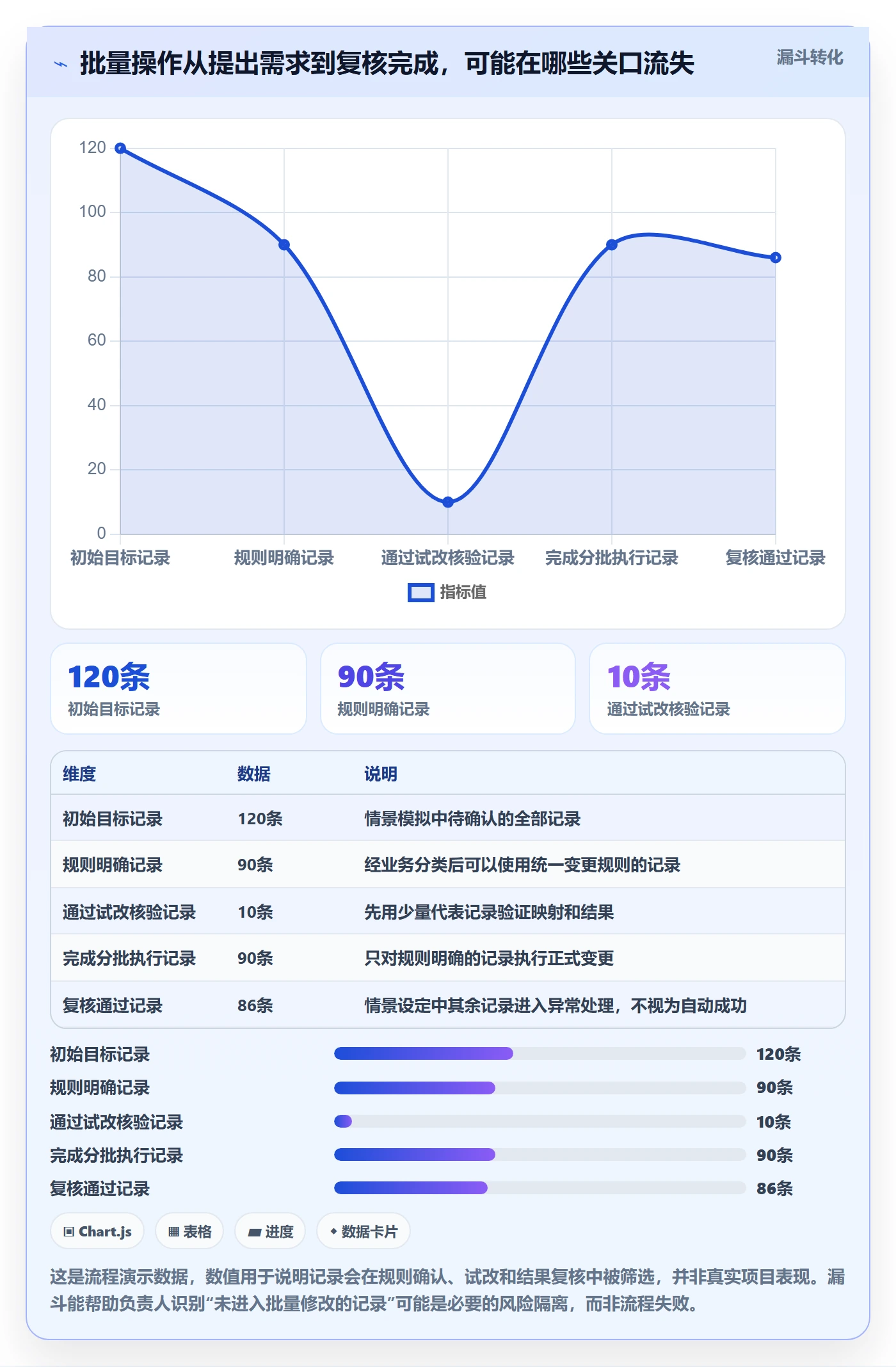Click the 初始目标记录 progress bar
The width and height of the screenshot is (896, 1367).
tap(540, 1053)
